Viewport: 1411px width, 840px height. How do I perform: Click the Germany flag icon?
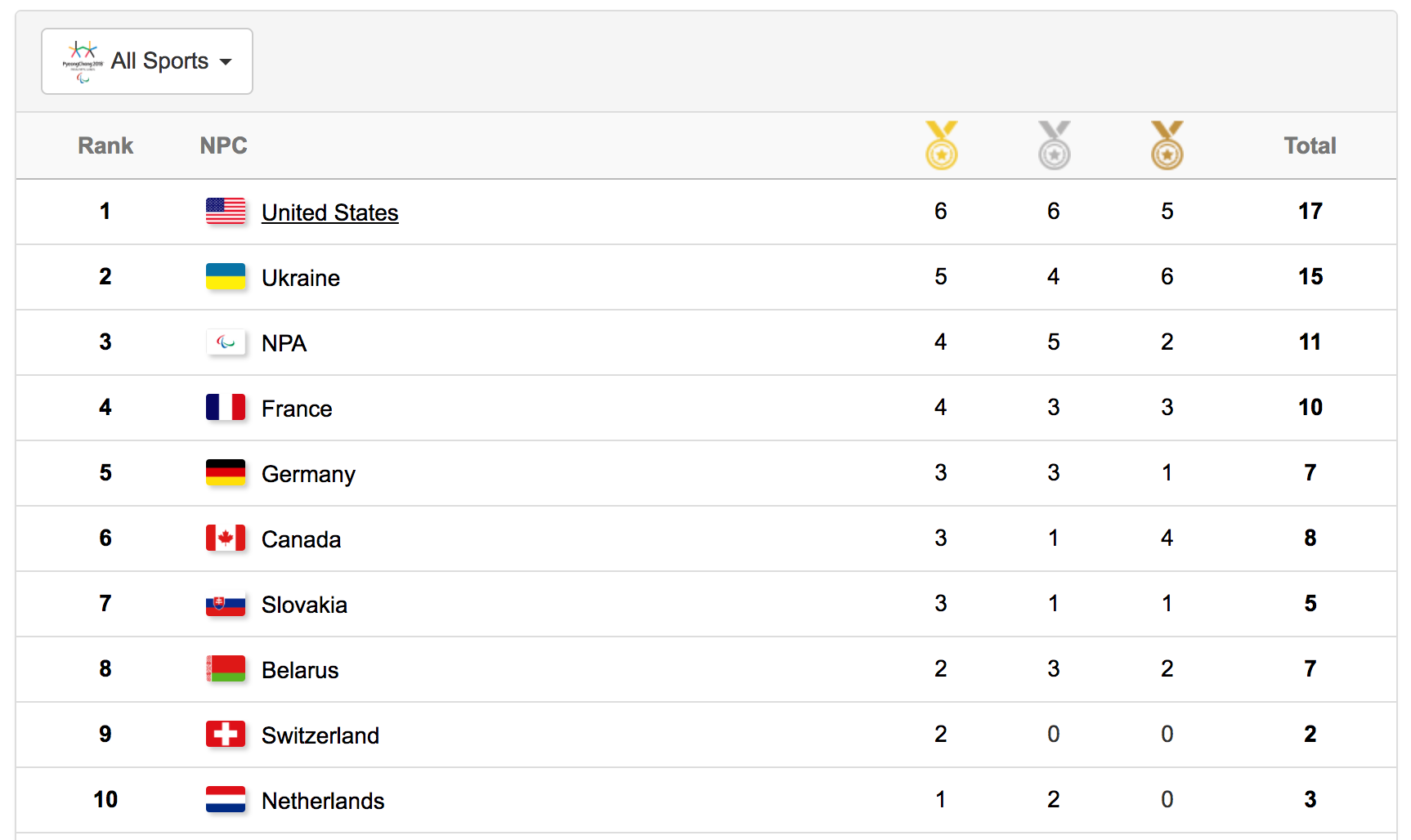coord(226,472)
